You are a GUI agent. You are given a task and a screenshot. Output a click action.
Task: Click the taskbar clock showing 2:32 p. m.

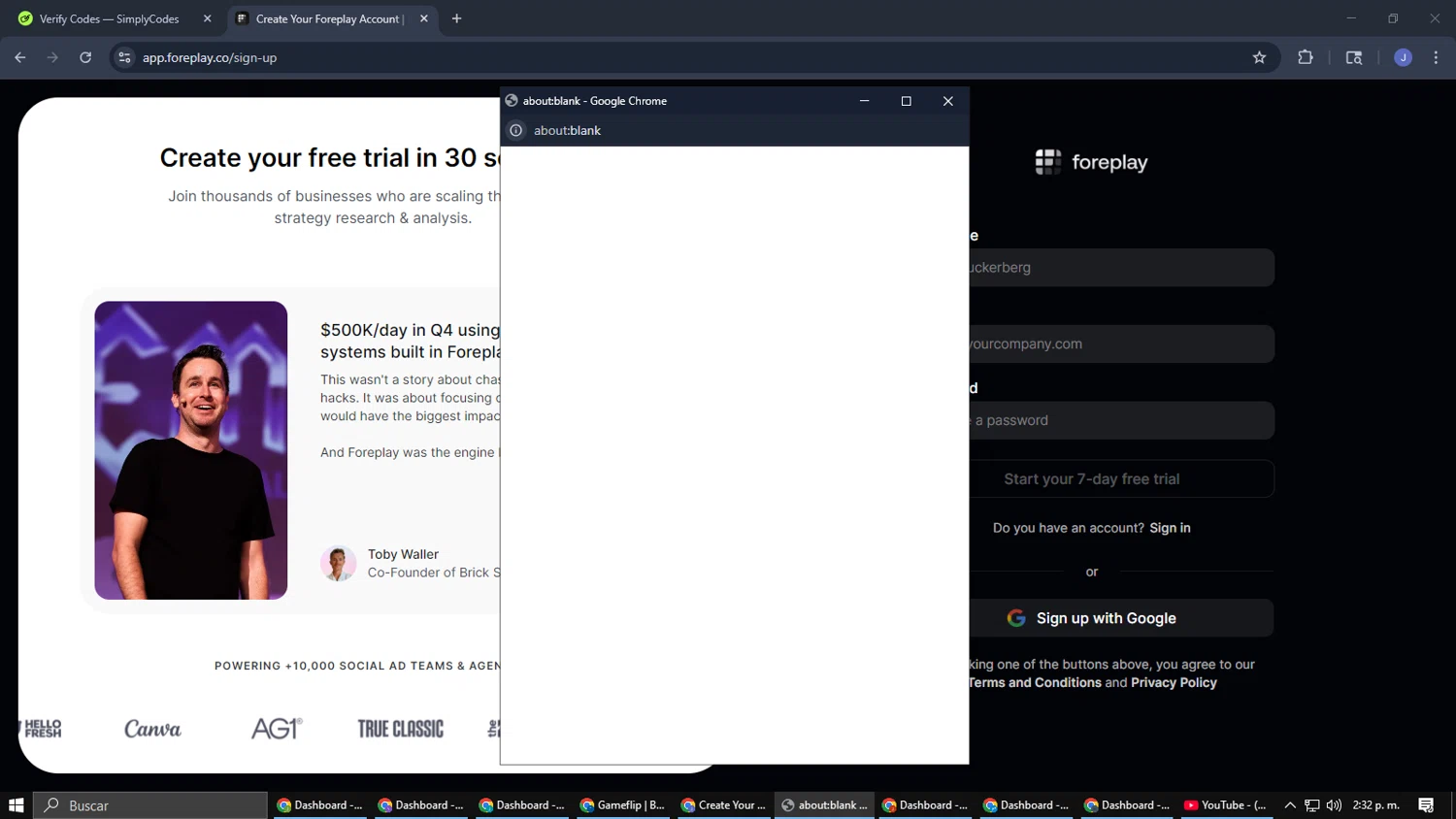pos(1376,805)
